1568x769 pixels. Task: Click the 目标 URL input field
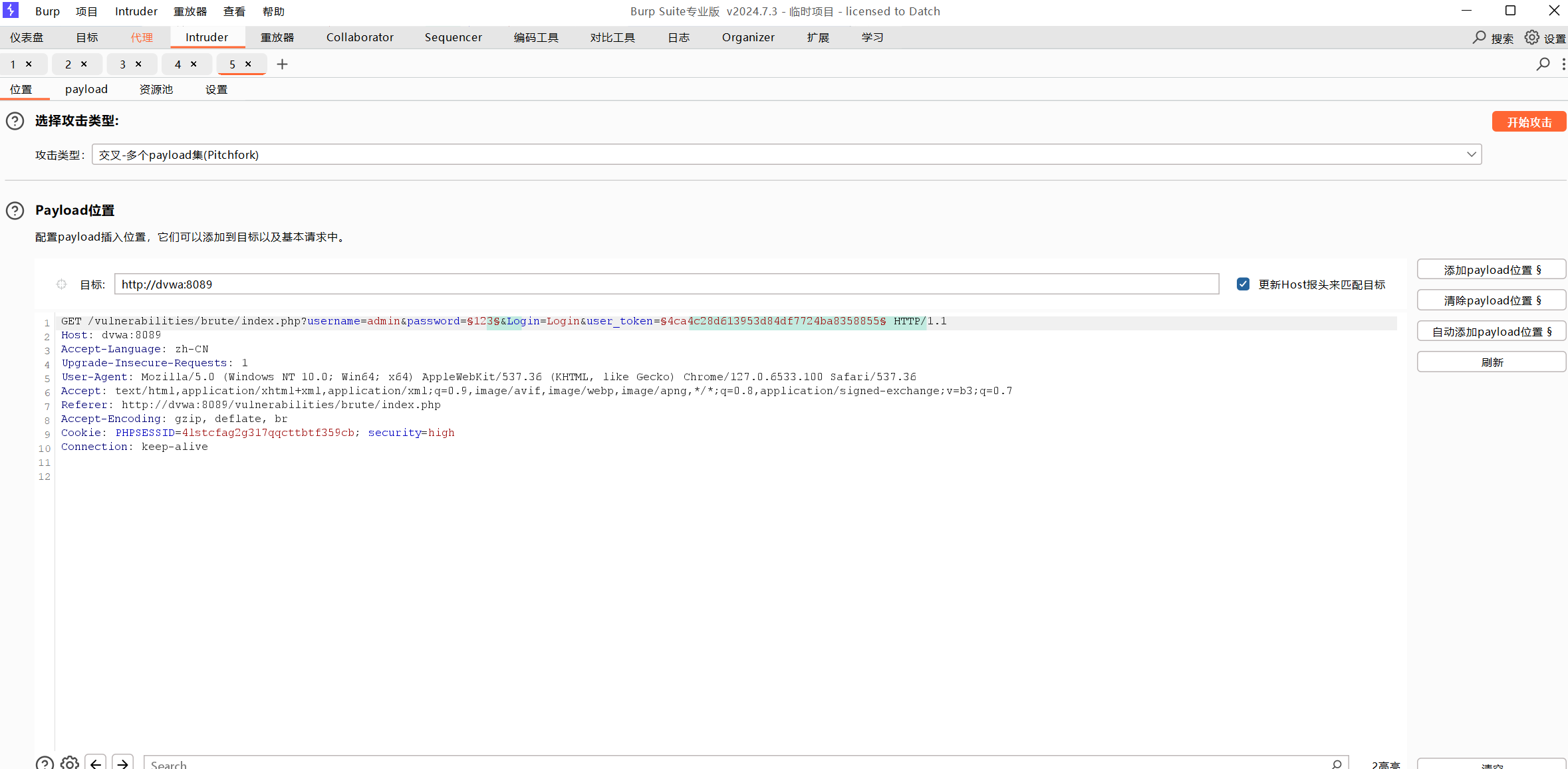tap(666, 284)
